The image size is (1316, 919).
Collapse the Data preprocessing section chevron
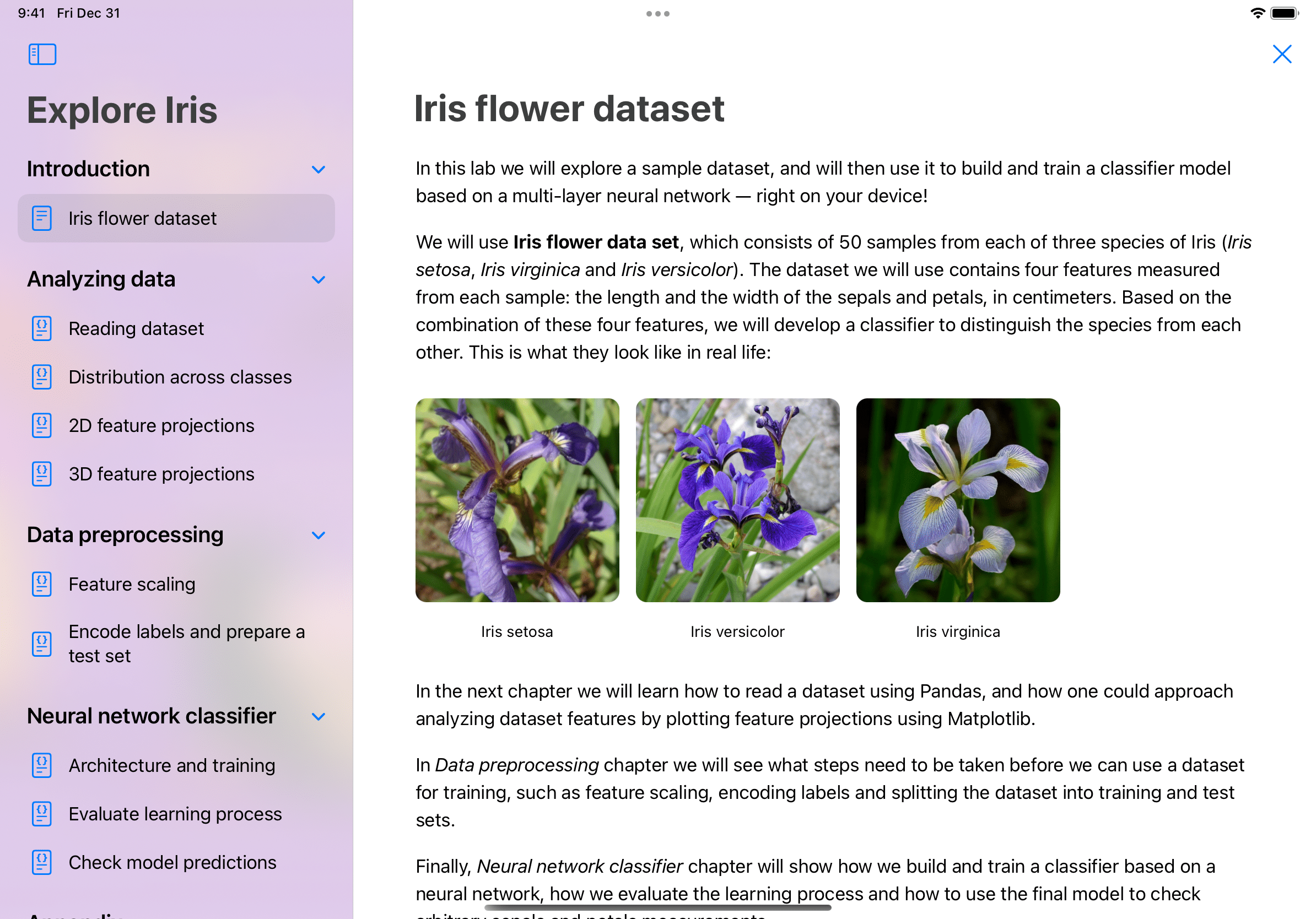coord(318,535)
